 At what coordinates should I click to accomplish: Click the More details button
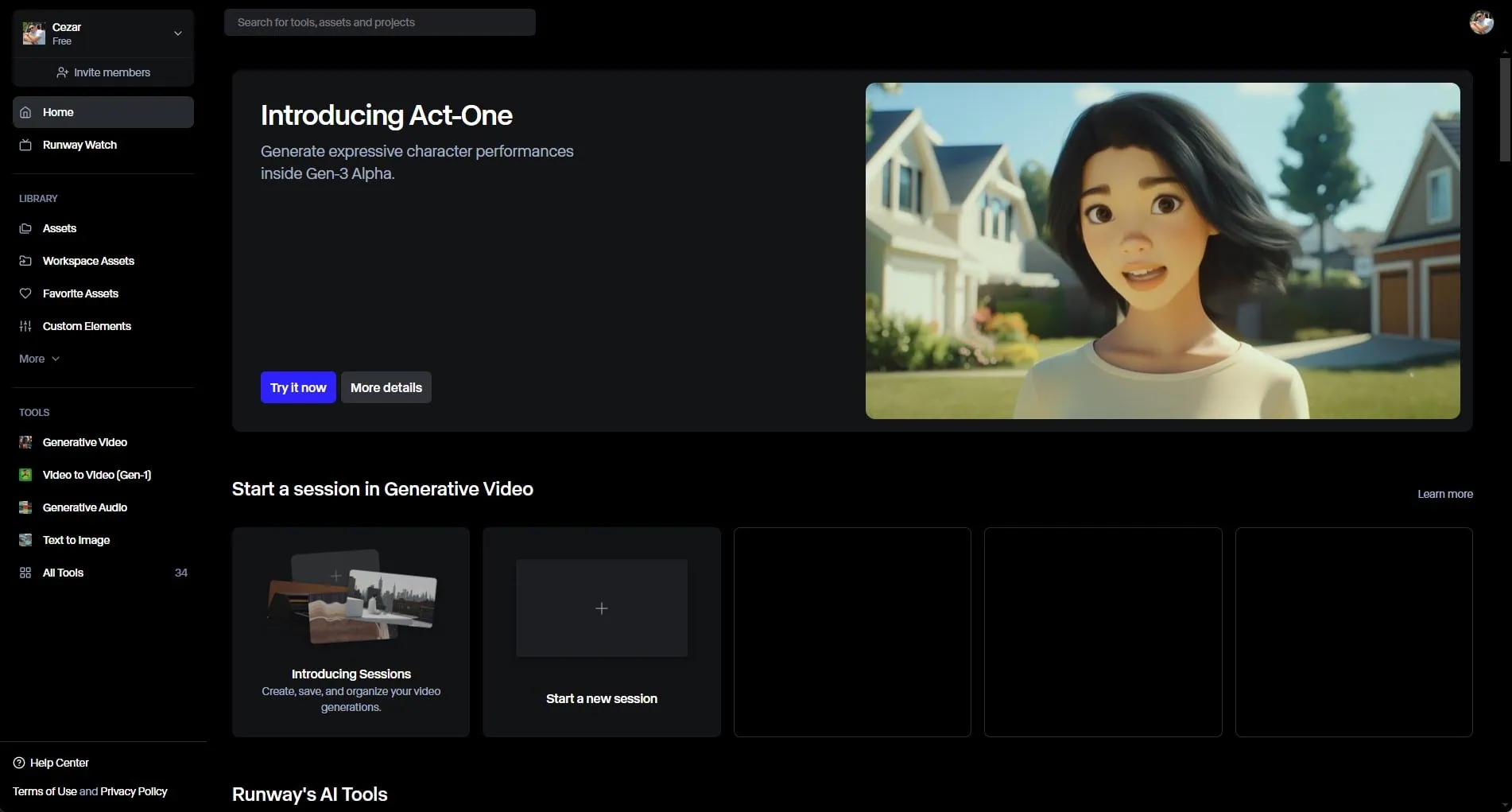point(386,387)
